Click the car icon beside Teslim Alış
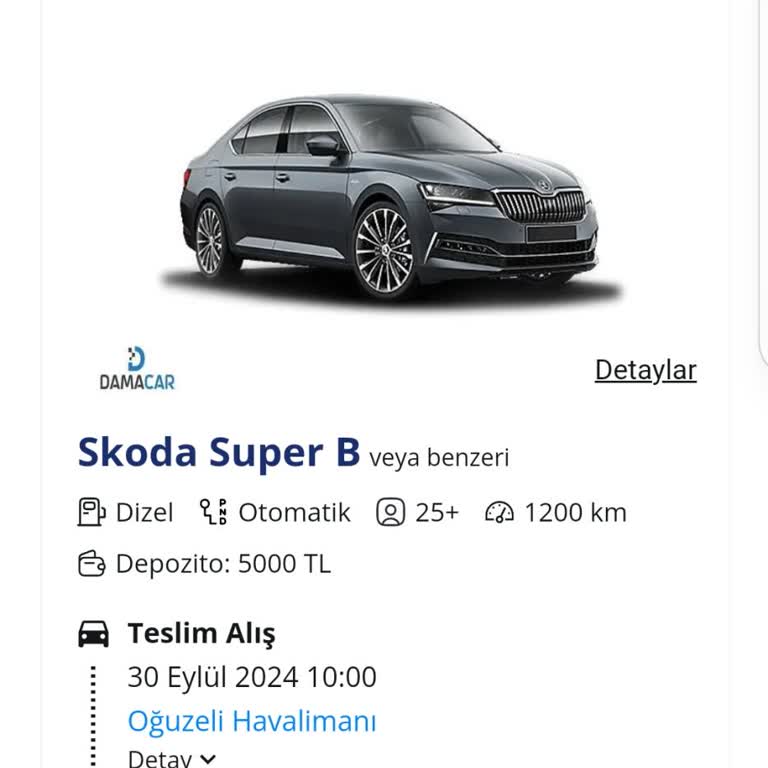Viewport: 768px width, 768px height. [x=93, y=633]
